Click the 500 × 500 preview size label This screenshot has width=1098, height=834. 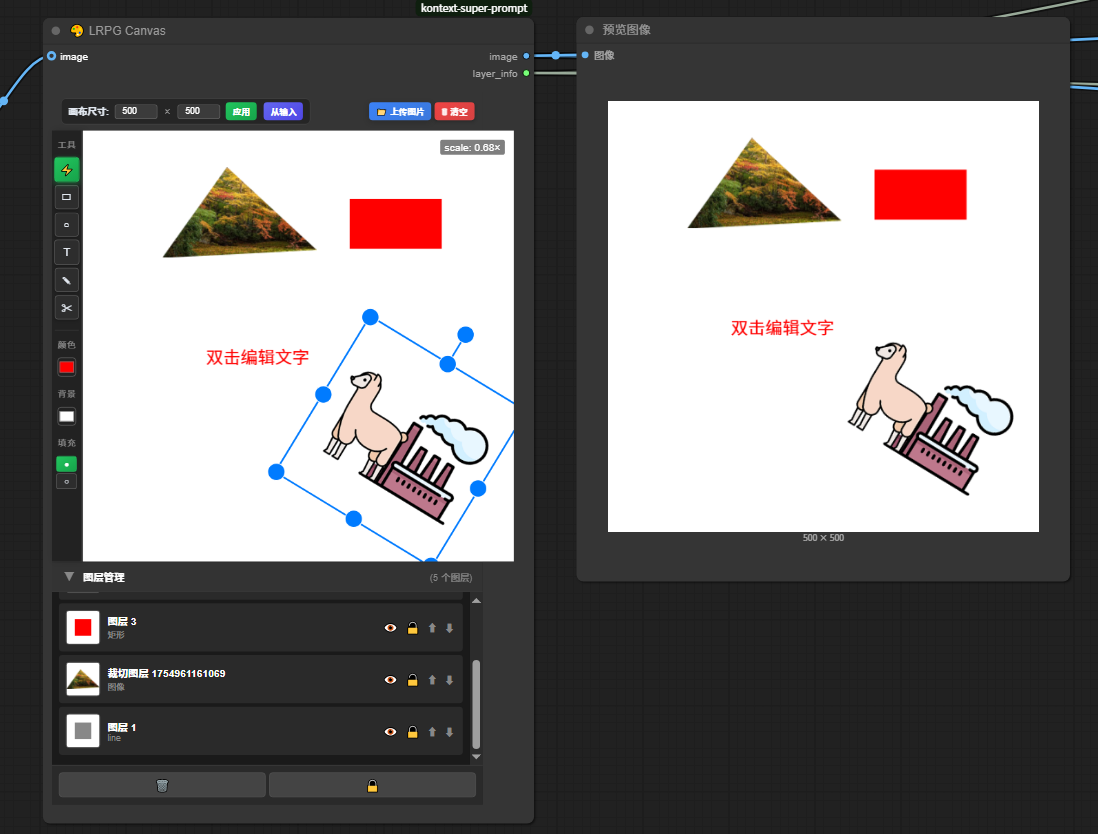click(824, 538)
